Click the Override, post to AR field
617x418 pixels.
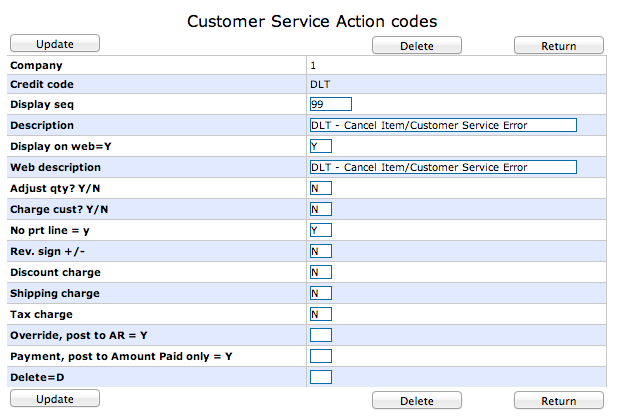coord(320,335)
